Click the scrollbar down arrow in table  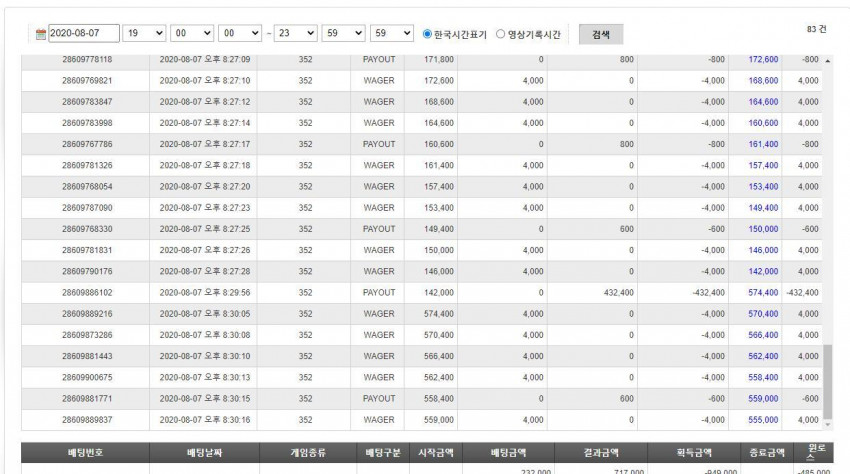[828, 425]
